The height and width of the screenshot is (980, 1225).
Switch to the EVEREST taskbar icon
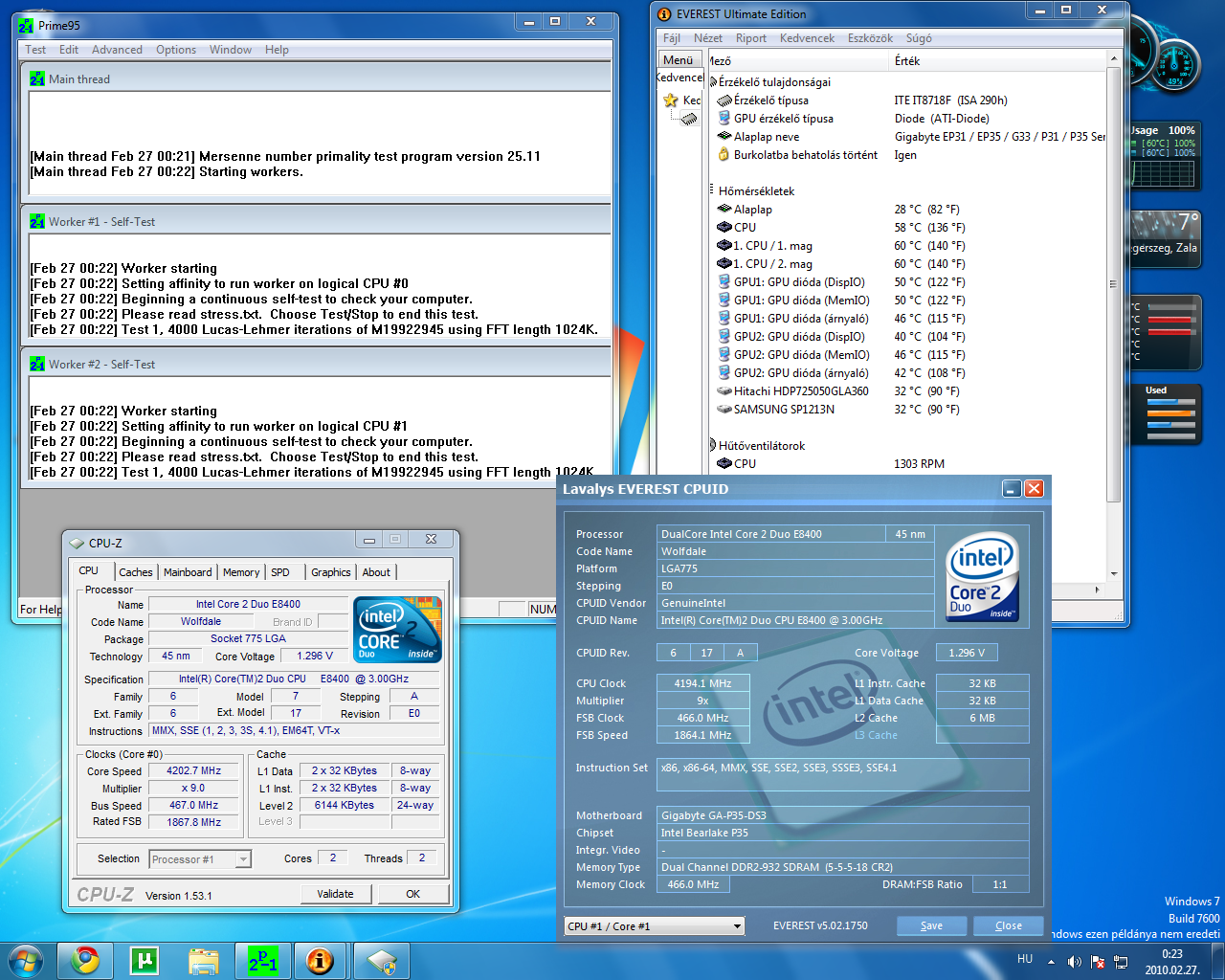point(321,960)
